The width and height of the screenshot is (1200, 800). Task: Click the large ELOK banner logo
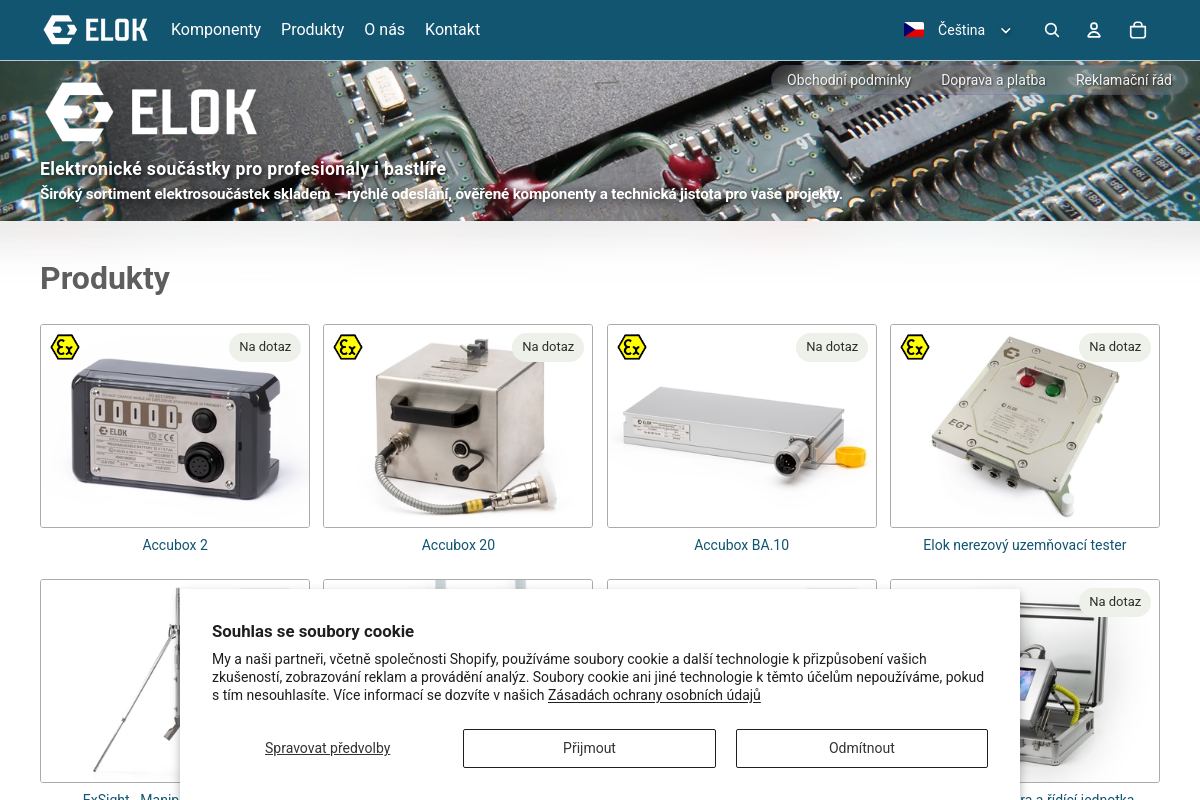pos(151,112)
